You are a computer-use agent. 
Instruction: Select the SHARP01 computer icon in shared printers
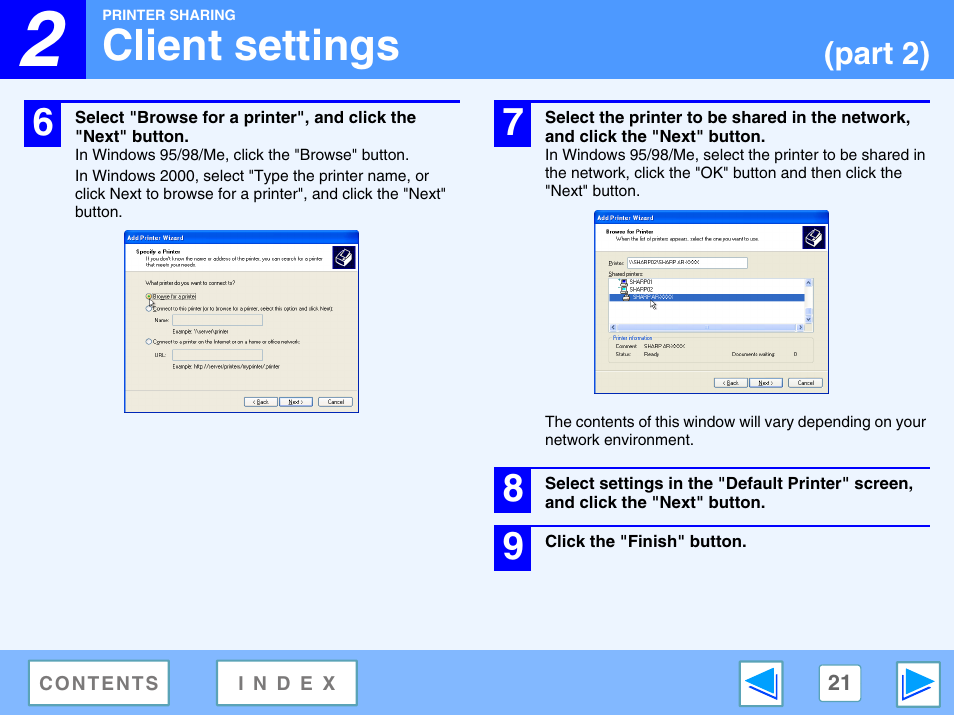click(x=623, y=283)
